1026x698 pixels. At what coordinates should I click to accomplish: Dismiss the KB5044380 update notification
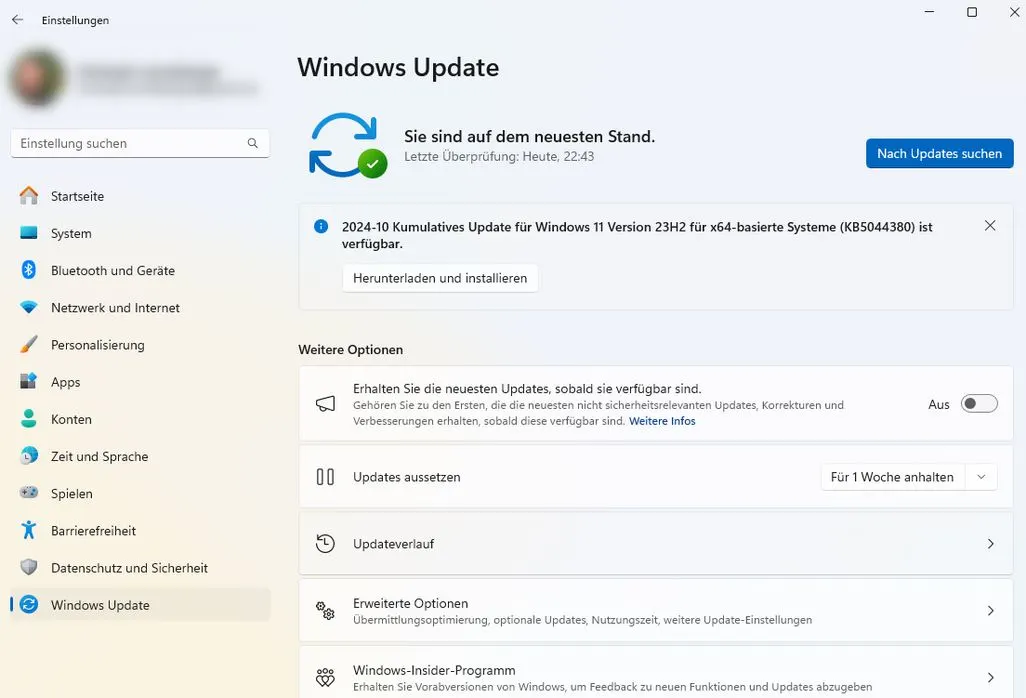(x=990, y=226)
